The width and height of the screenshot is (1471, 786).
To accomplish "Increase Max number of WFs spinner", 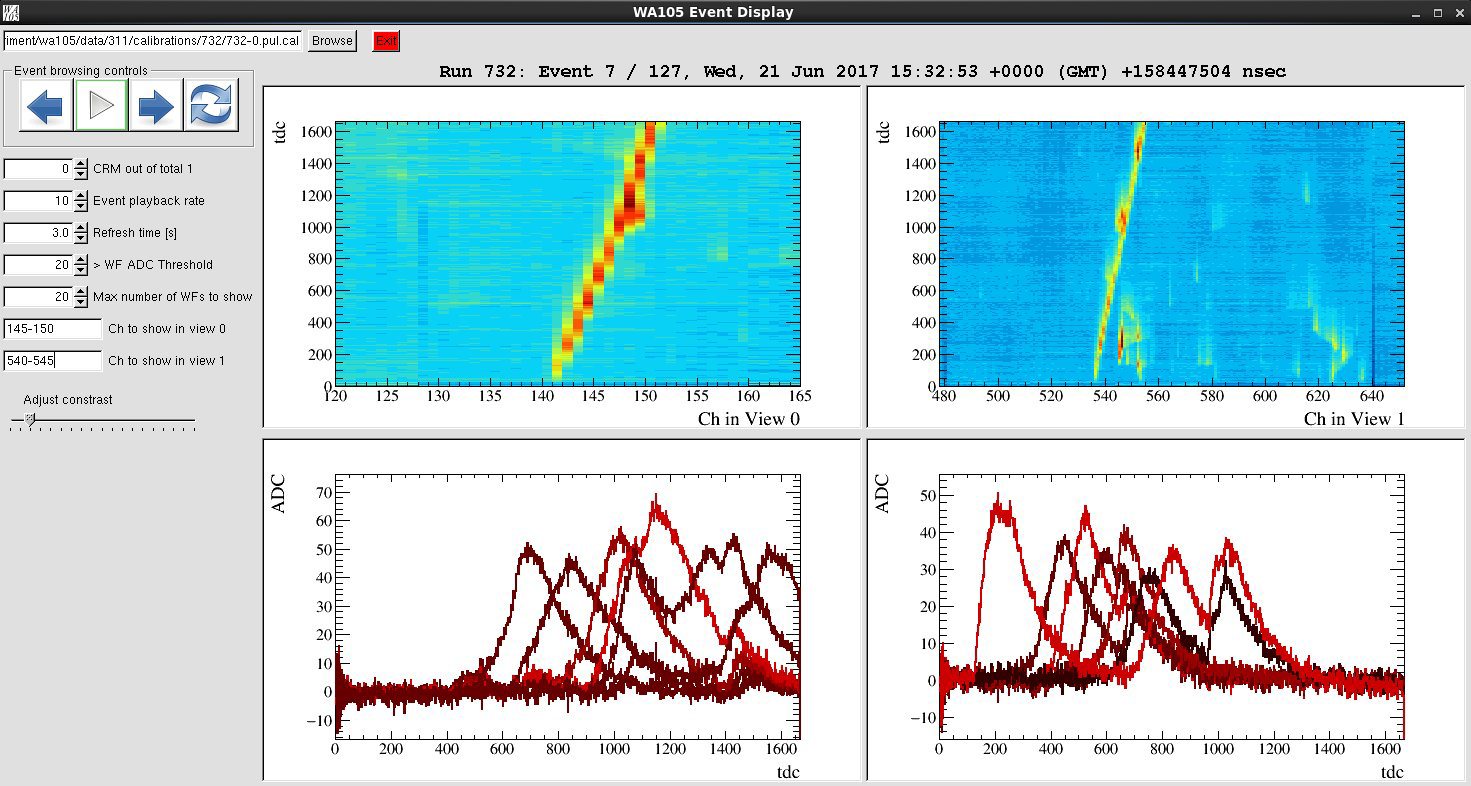I will 81,292.
